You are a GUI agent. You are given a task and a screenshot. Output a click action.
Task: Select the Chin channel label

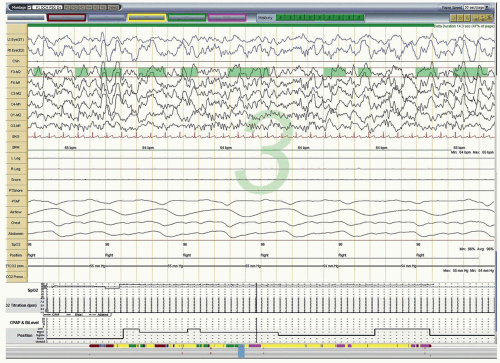(x=16, y=61)
